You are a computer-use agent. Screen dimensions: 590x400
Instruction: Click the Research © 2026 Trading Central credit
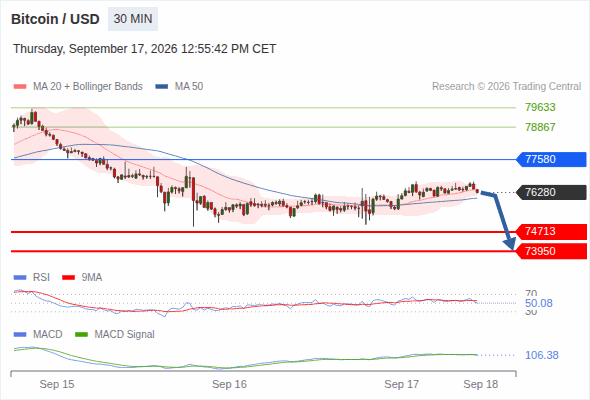506,87
